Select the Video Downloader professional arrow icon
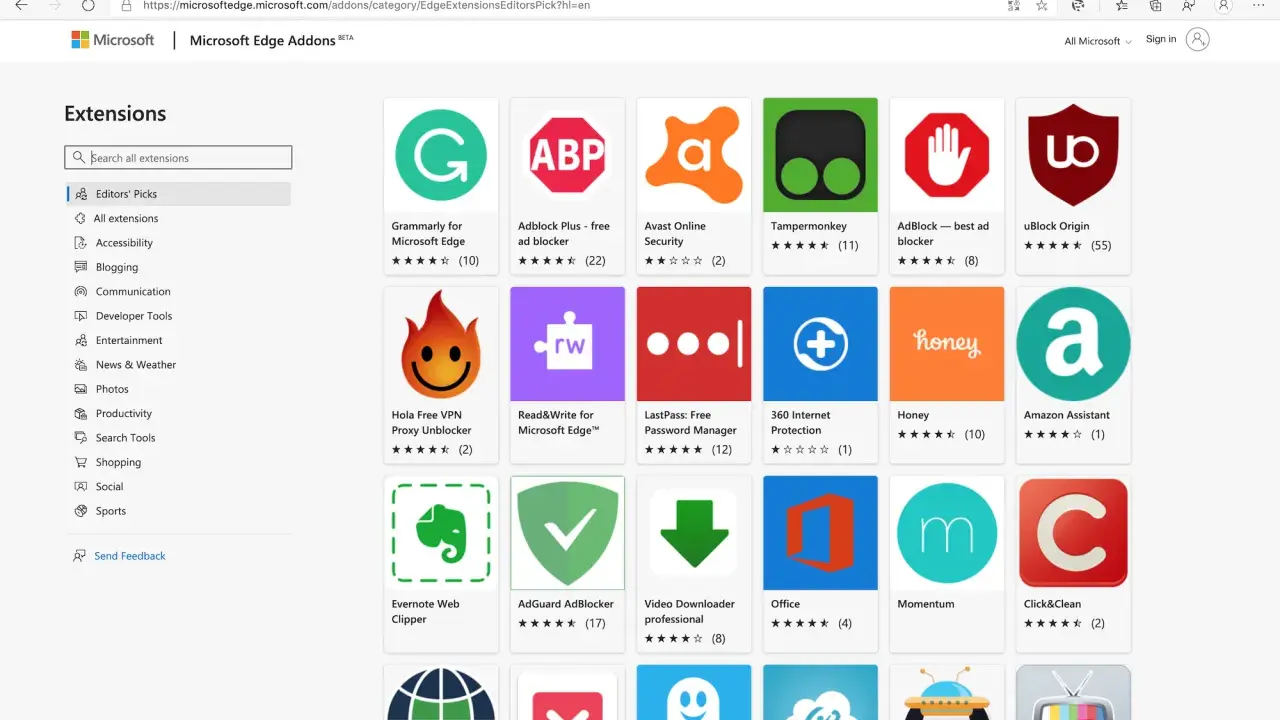Image resolution: width=1280 pixels, height=720 pixels. (x=694, y=533)
